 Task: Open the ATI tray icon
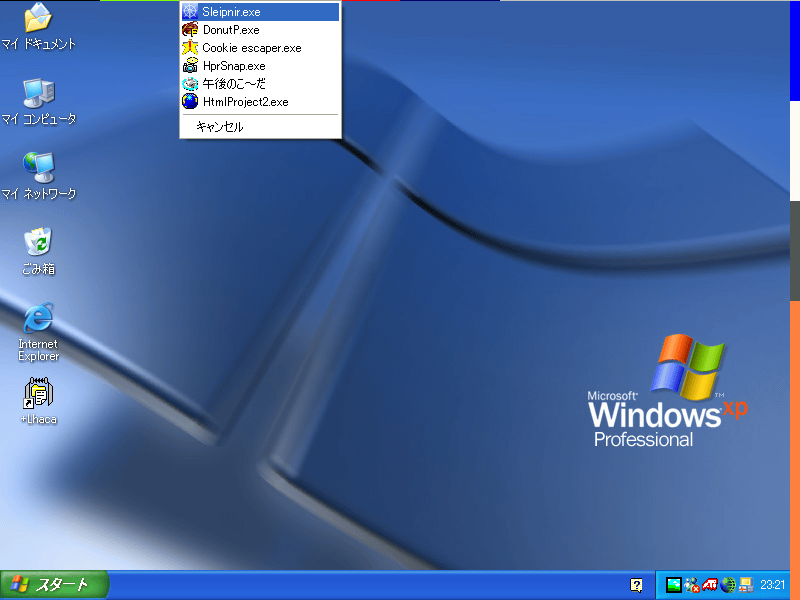pyautogui.click(x=710, y=585)
